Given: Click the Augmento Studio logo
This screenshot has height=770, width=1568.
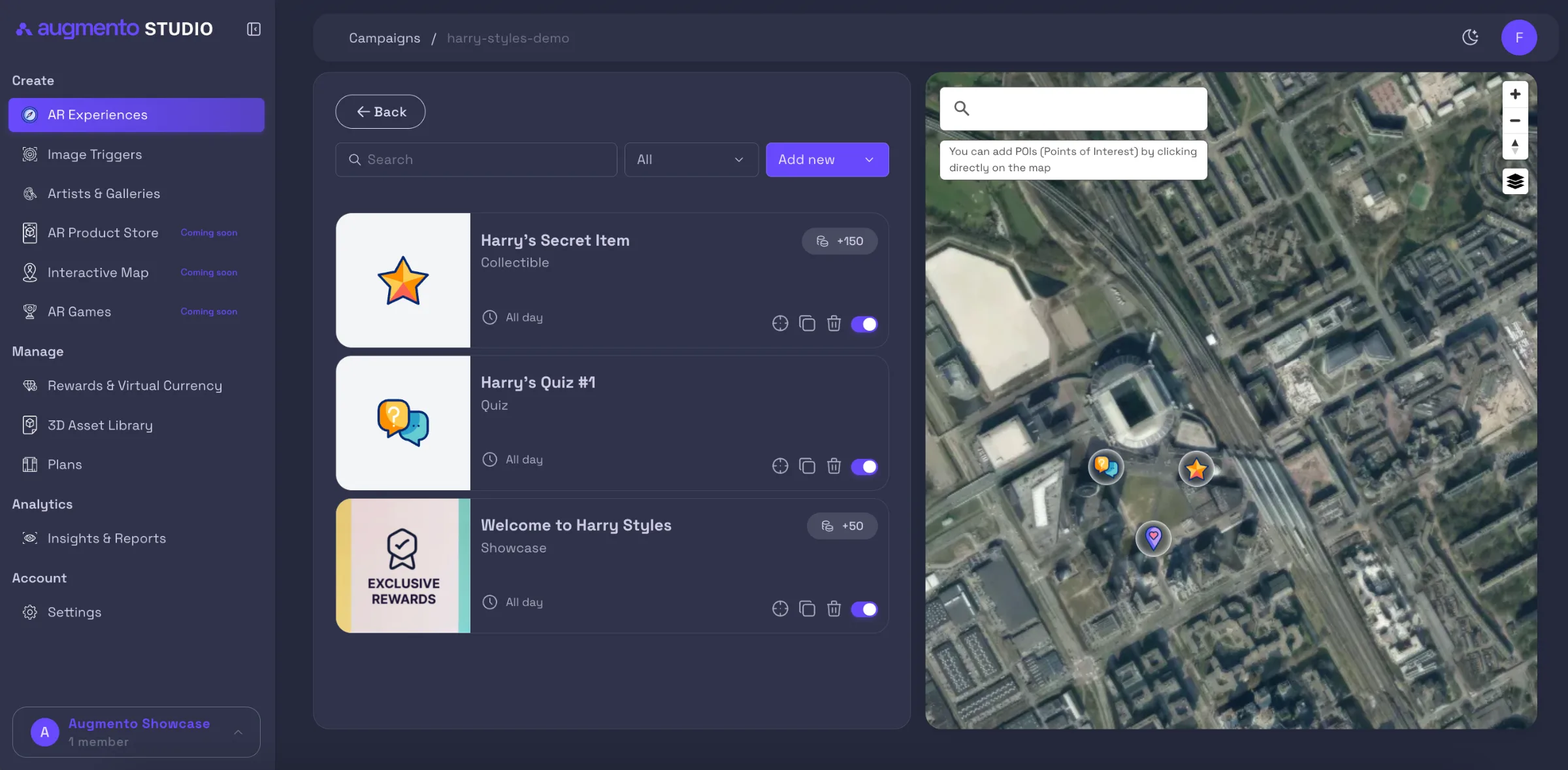Looking at the screenshot, I should [x=114, y=29].
